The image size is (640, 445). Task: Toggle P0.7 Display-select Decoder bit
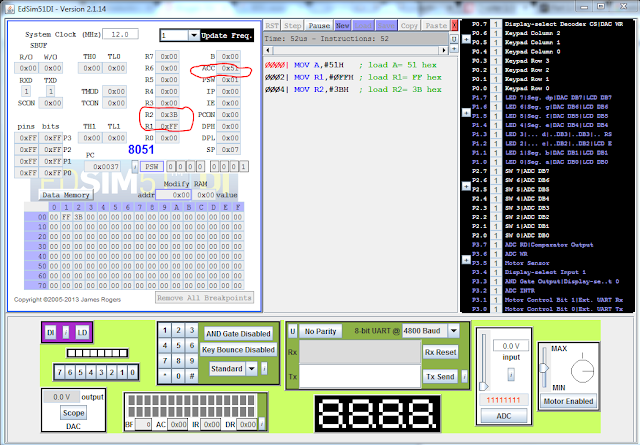tap(496, 24)
